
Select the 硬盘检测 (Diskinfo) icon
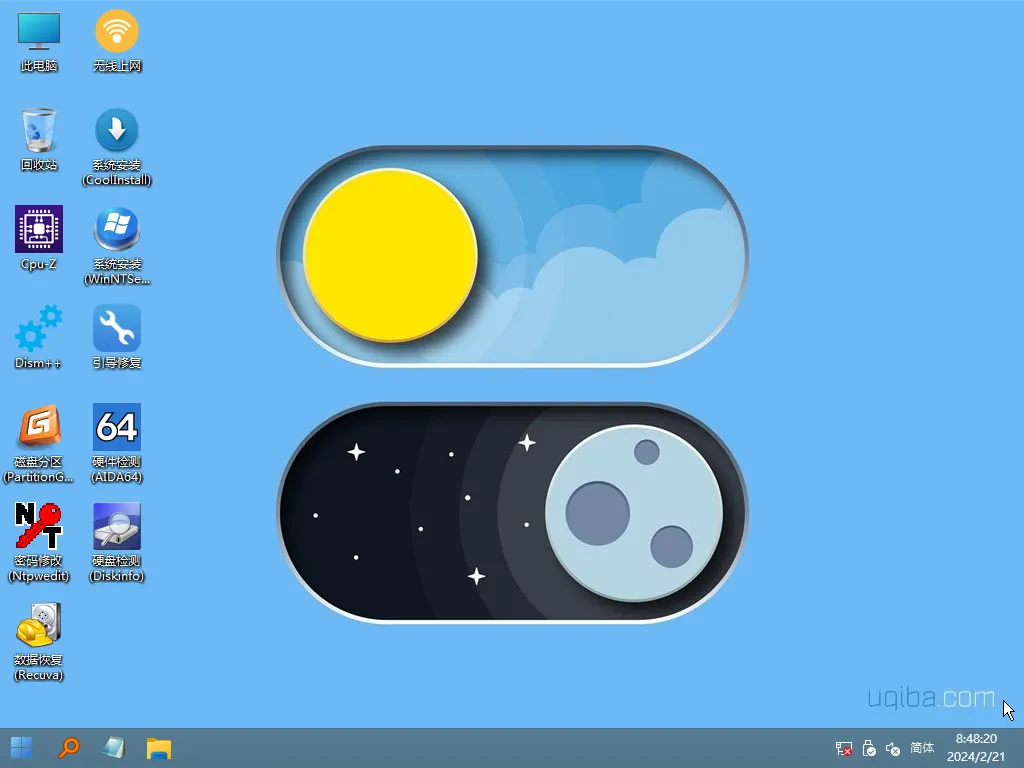click(x=117, y=543)
